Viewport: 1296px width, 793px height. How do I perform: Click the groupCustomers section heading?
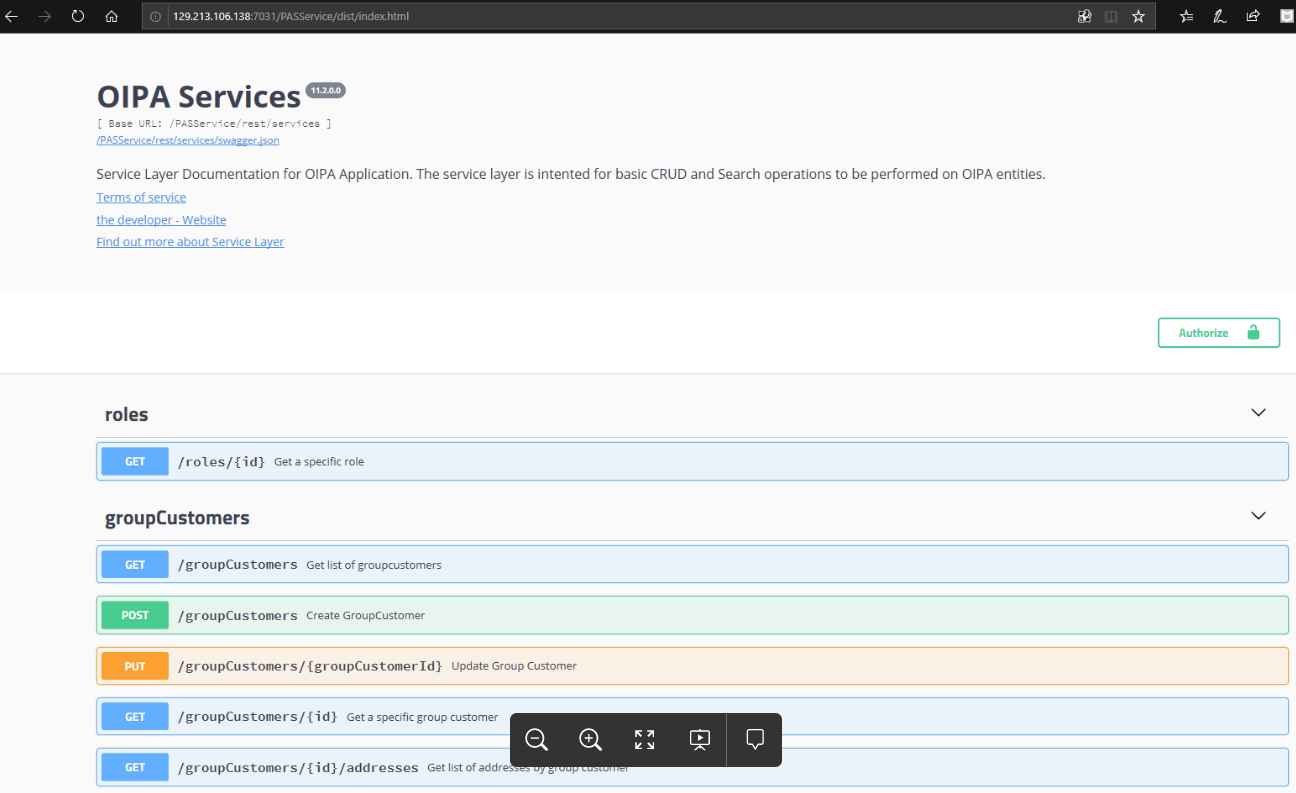(x=177, y=518)
